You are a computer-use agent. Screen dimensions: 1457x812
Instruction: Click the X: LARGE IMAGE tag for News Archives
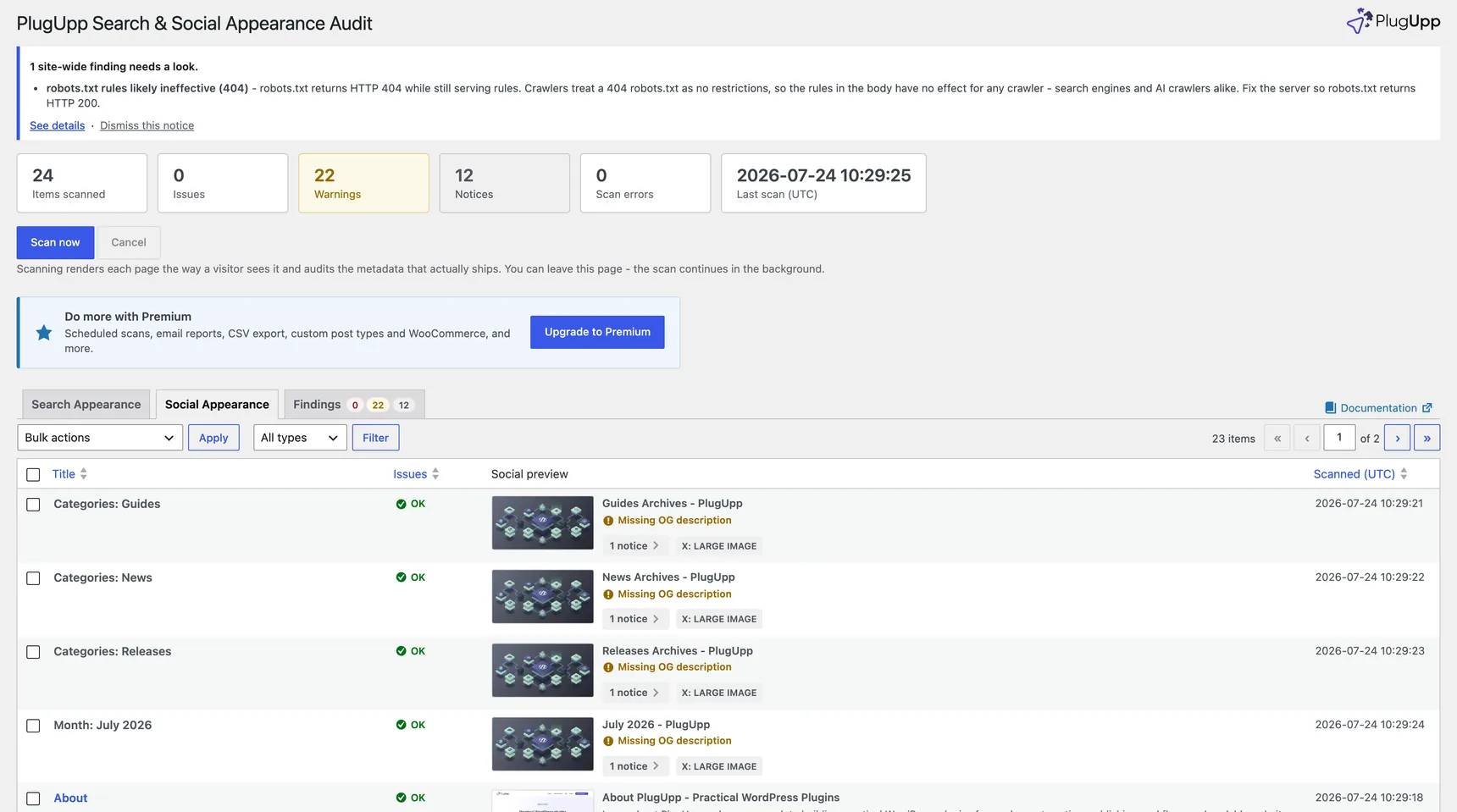point(719,619)
